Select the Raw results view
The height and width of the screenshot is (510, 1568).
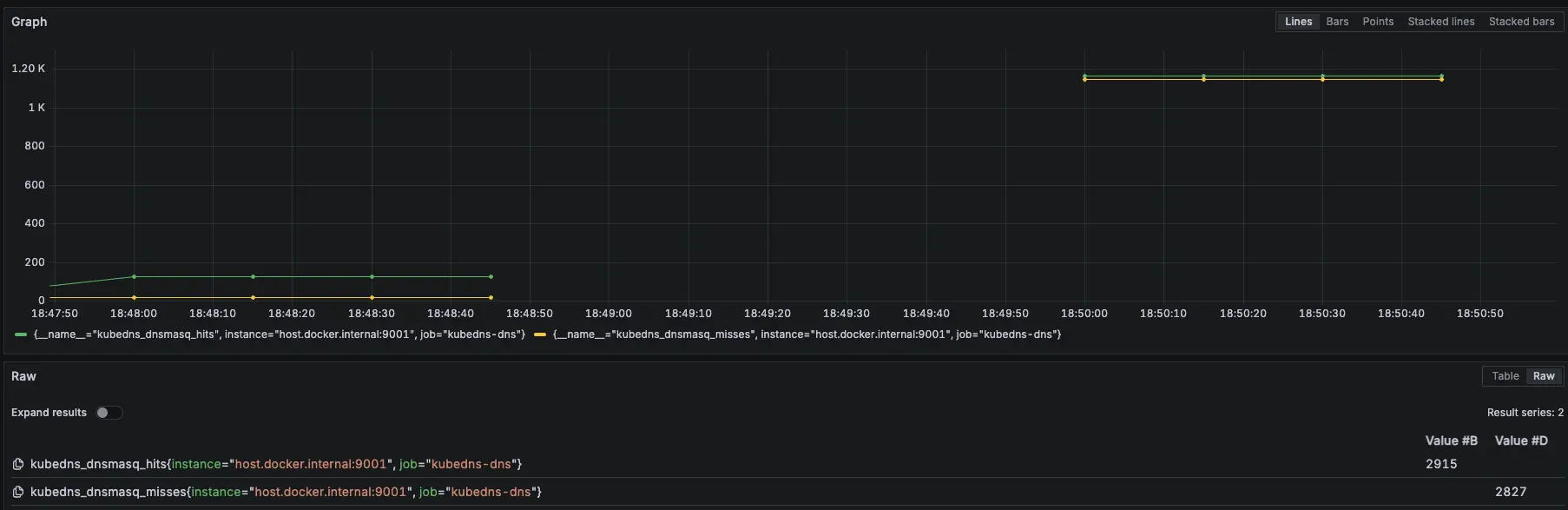(1544, 376)
